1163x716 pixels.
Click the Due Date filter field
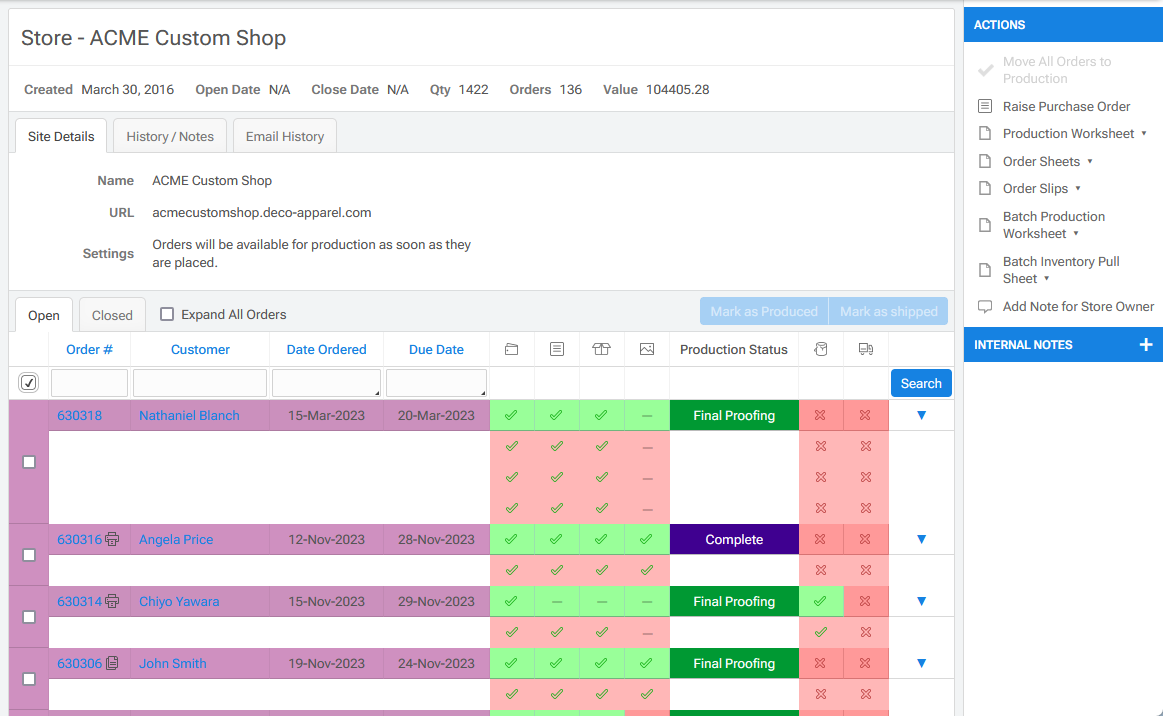click(x=436, y=383)
